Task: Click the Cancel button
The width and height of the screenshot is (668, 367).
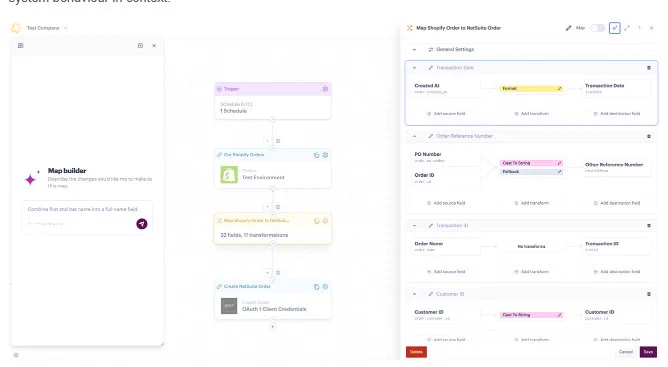Action: click(x=625, y=352)
